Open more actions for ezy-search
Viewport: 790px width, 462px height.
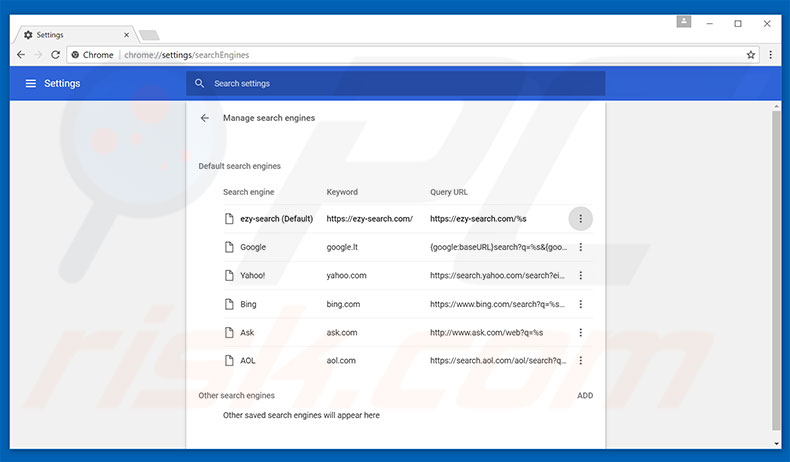click(580, 219)
